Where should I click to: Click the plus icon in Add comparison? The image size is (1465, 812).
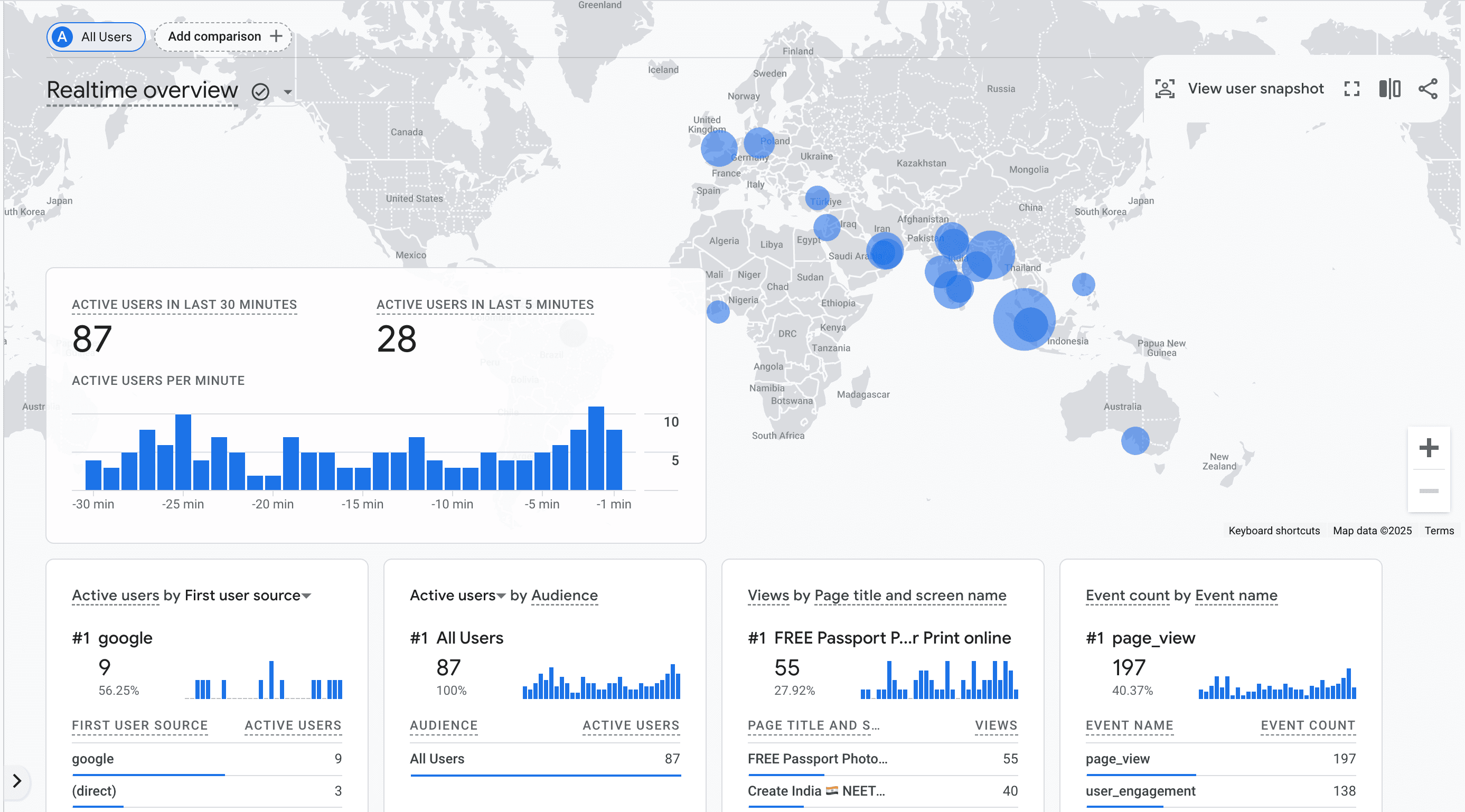[x=276, y=36]
